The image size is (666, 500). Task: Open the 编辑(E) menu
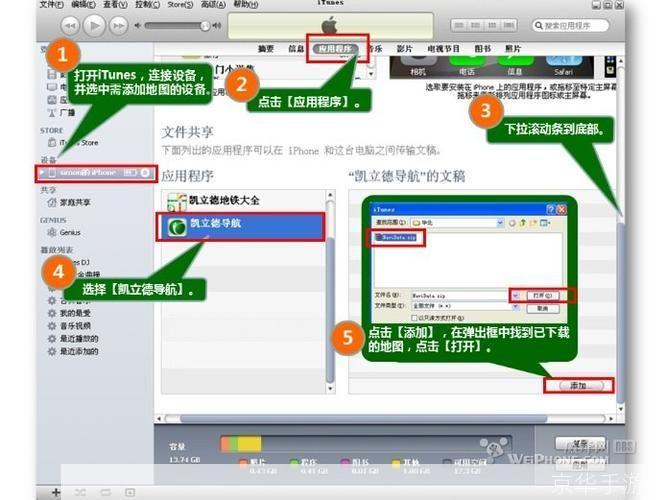tap(83, 5)
